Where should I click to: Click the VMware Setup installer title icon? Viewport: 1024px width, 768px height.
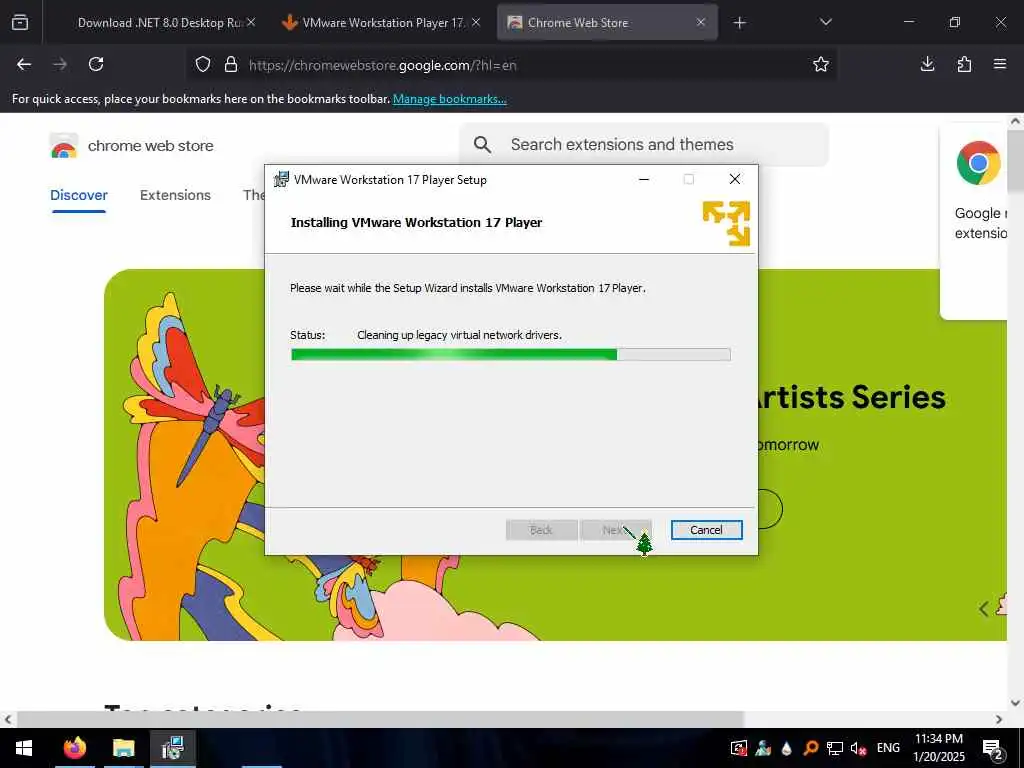click(281, 179)
